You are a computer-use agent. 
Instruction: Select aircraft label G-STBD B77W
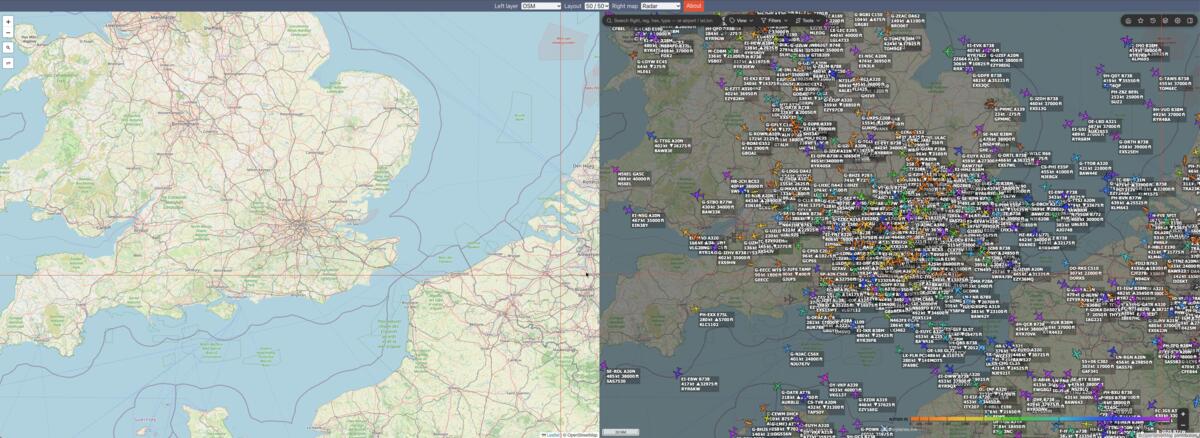(x=718, y=207)
